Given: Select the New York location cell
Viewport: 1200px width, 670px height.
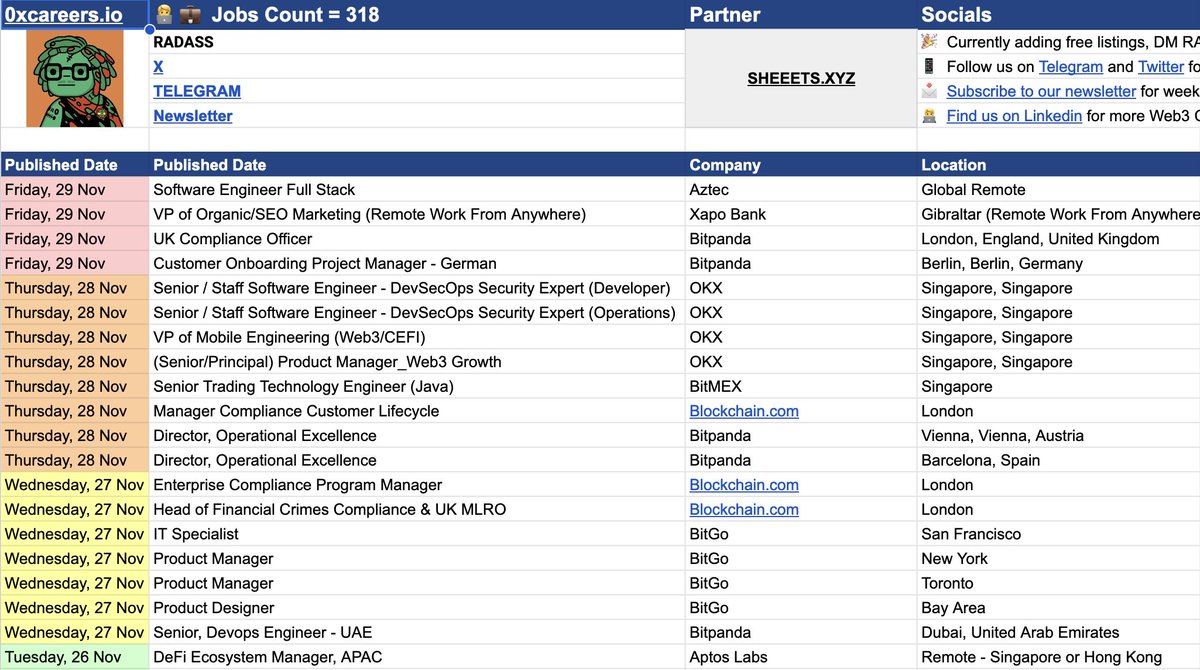Looking at the screenshot, I should tap(1059, 559).
